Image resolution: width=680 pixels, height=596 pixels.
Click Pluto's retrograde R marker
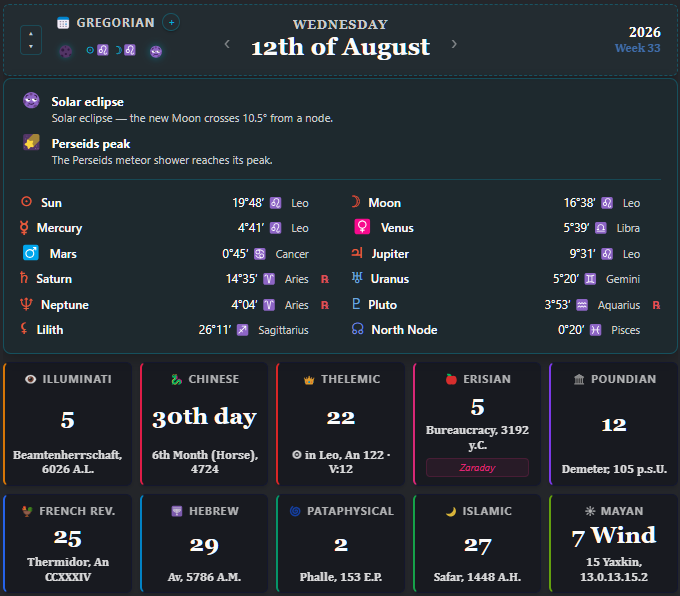click(x=657, y=305)
